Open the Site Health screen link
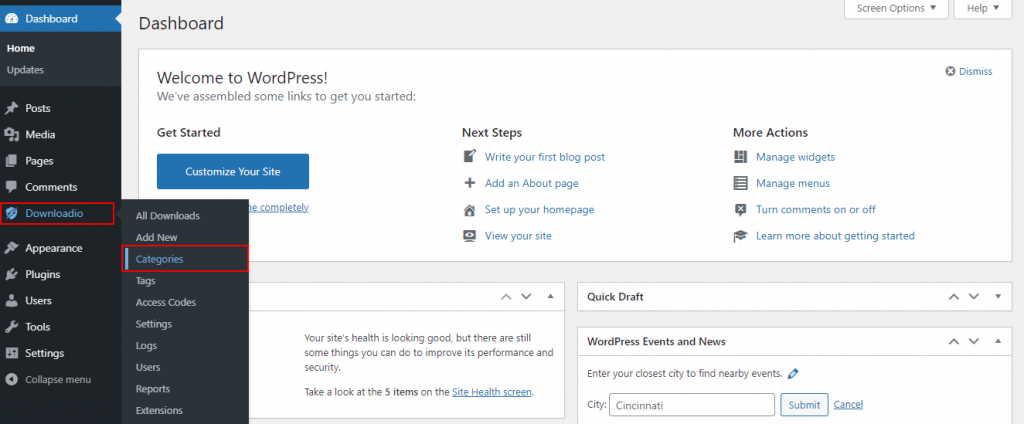1024x424 pixels. pos(492,392)
